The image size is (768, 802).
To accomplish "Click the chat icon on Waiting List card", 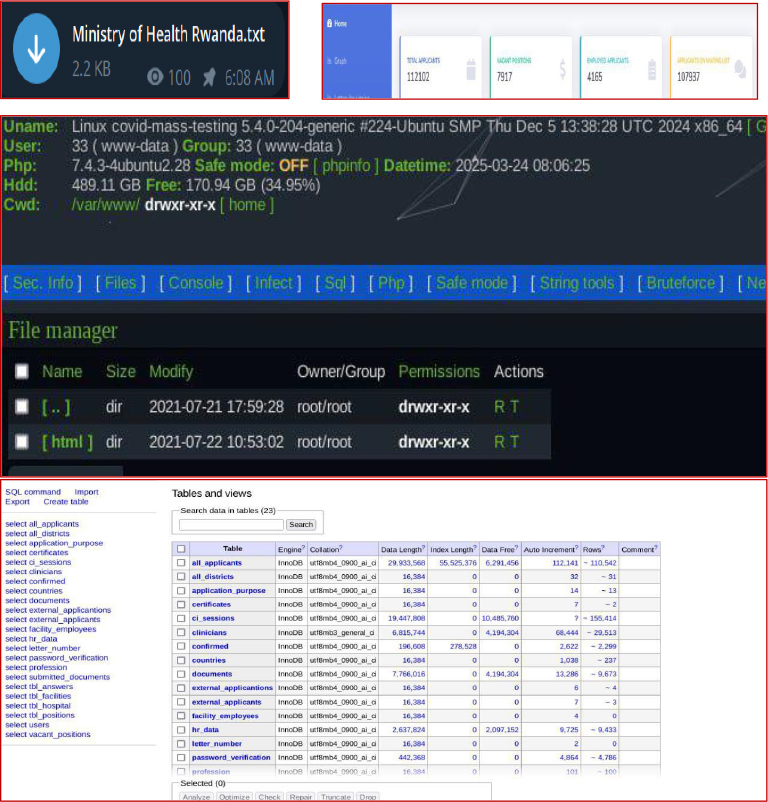I will (741, 69).
